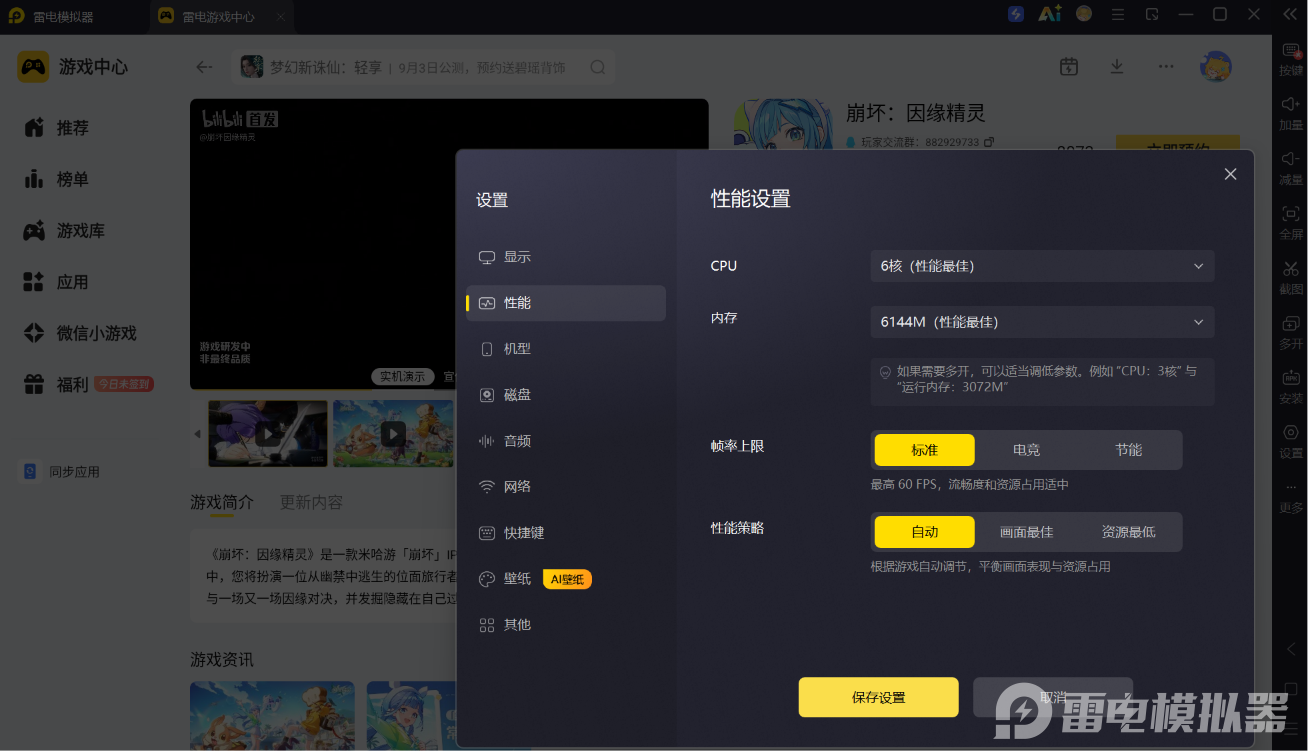Click the three-dot more icon in header
This screenshot has height=751, width=1308.
click(x=1166, y=67)
